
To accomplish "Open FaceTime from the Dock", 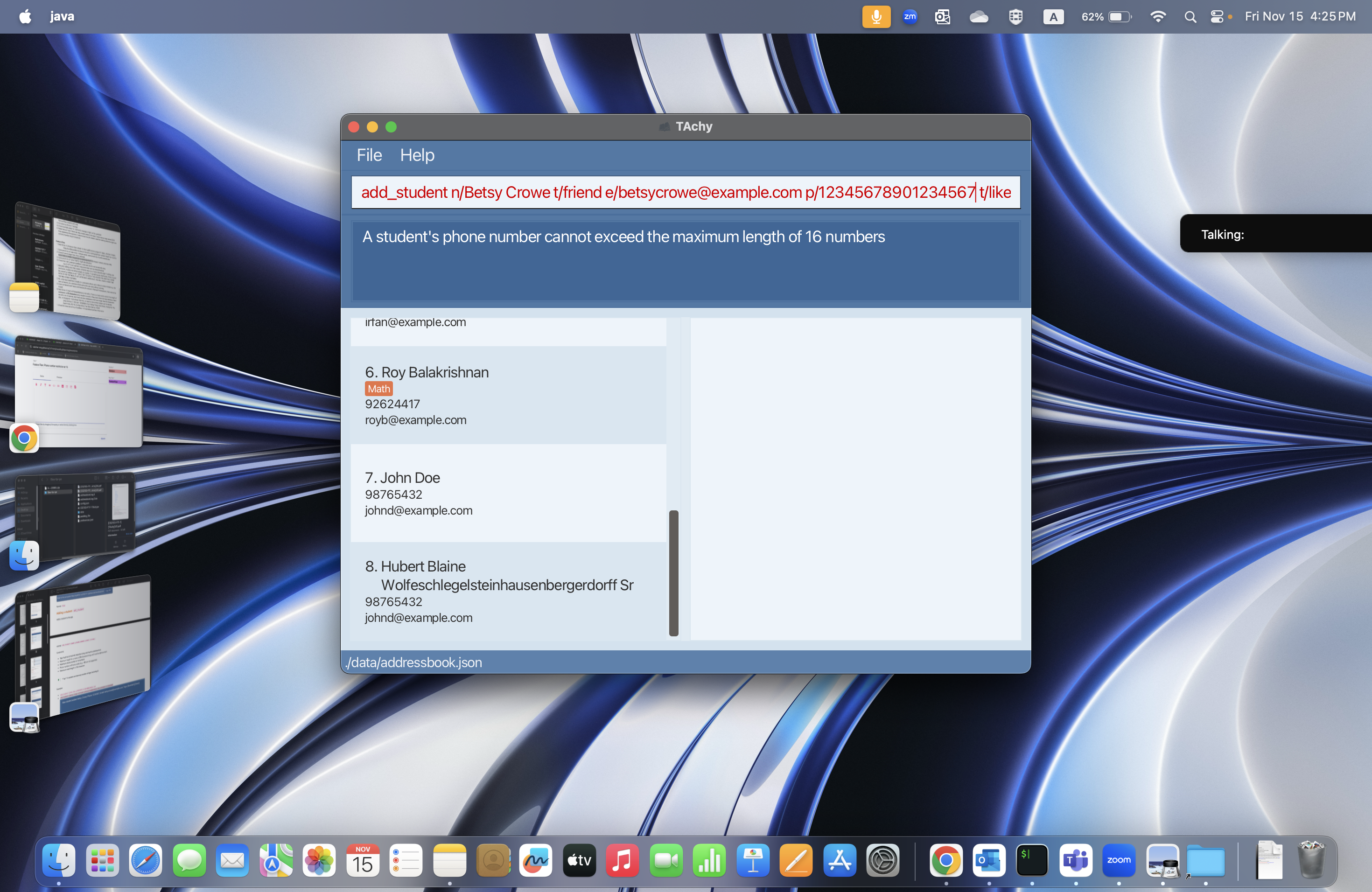I will pyautogui.click(x=666, y=860).
